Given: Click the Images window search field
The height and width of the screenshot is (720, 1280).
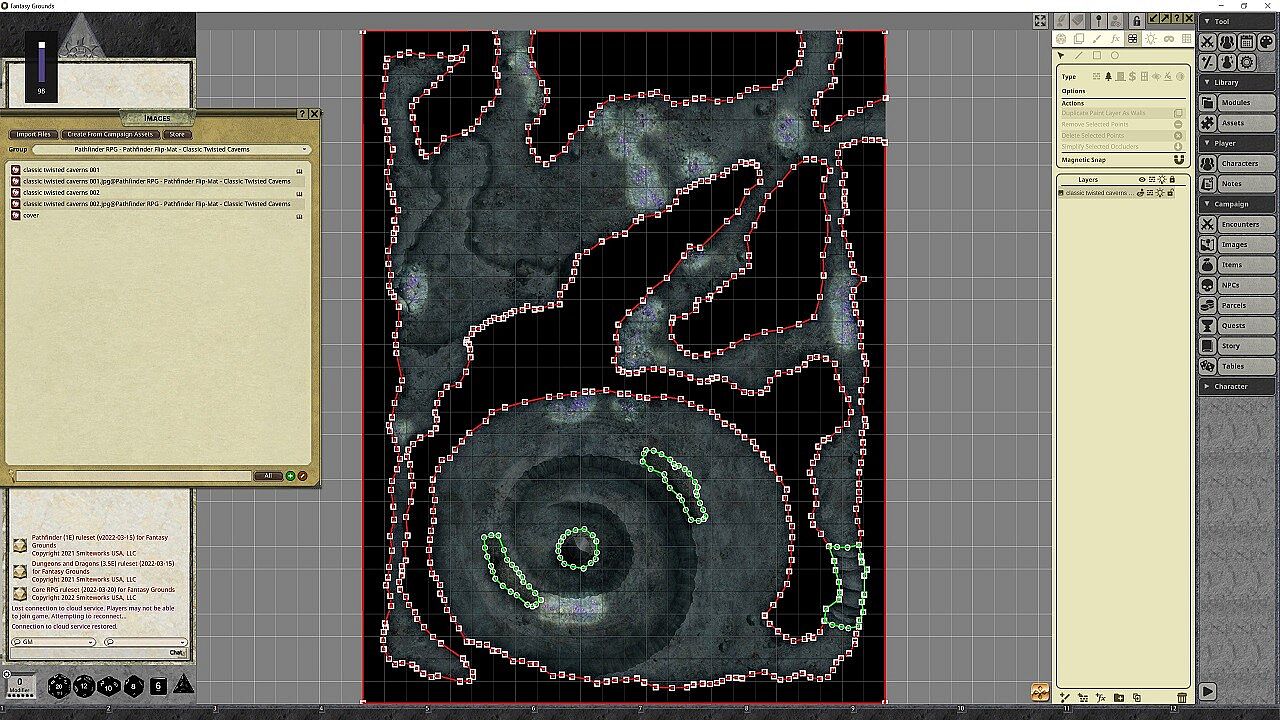Looking at the screenshot, I should 132,476.
